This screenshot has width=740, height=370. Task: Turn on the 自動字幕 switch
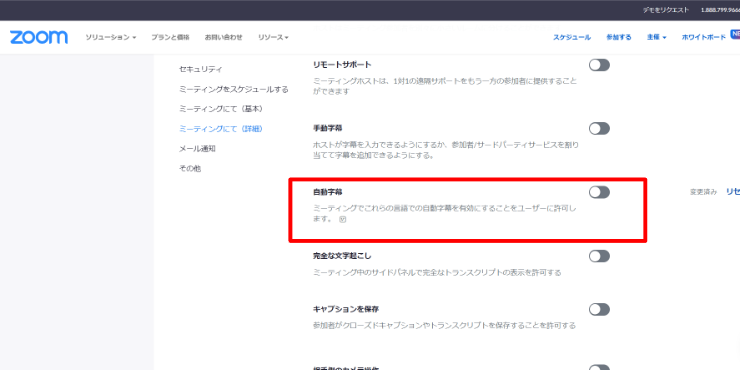pos(599,192)
